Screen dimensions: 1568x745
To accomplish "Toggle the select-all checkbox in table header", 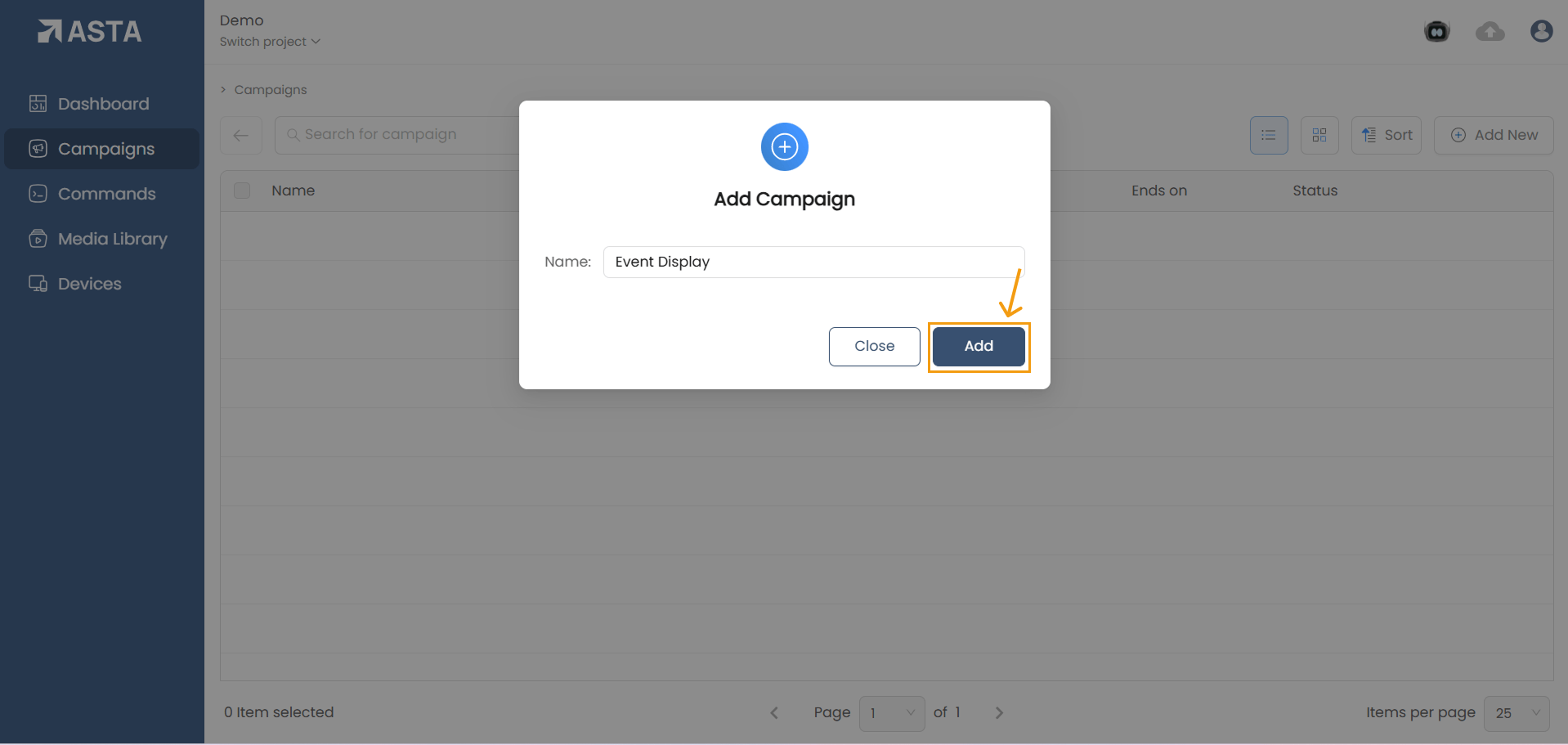I will click(x=242, y=191).
